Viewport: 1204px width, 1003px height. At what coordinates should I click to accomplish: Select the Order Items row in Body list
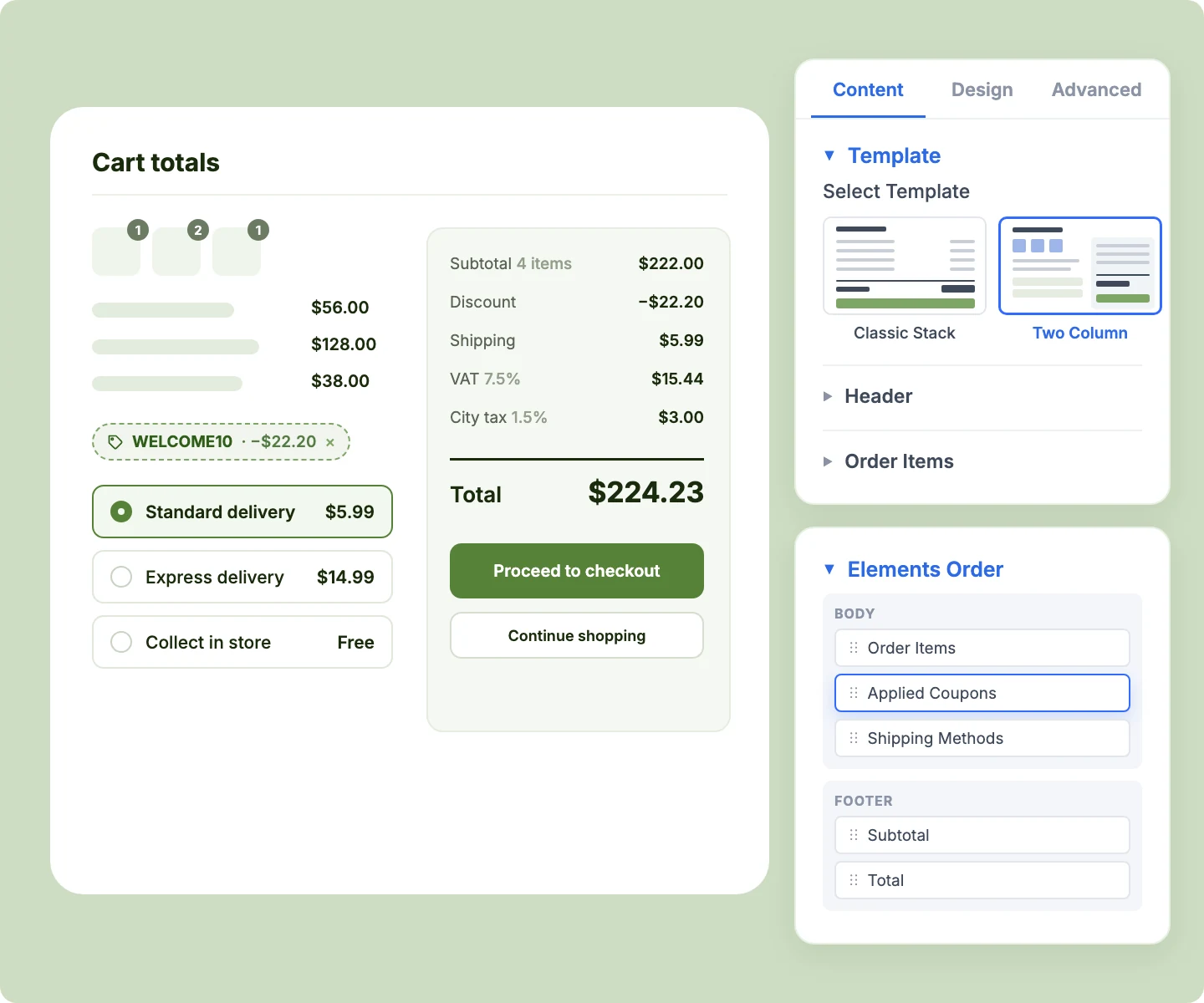pyautogui.click(x=982, y=648)
